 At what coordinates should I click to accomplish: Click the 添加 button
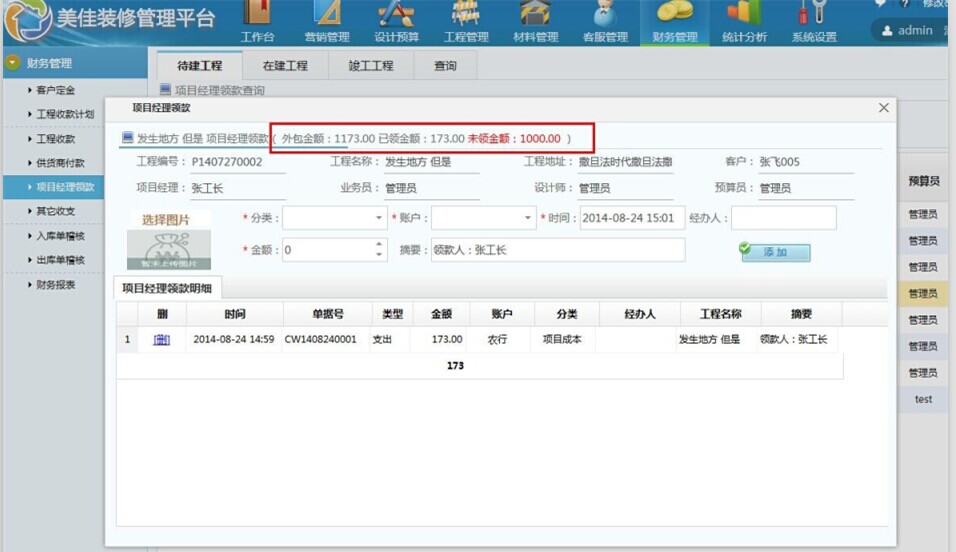coord(775,252)
